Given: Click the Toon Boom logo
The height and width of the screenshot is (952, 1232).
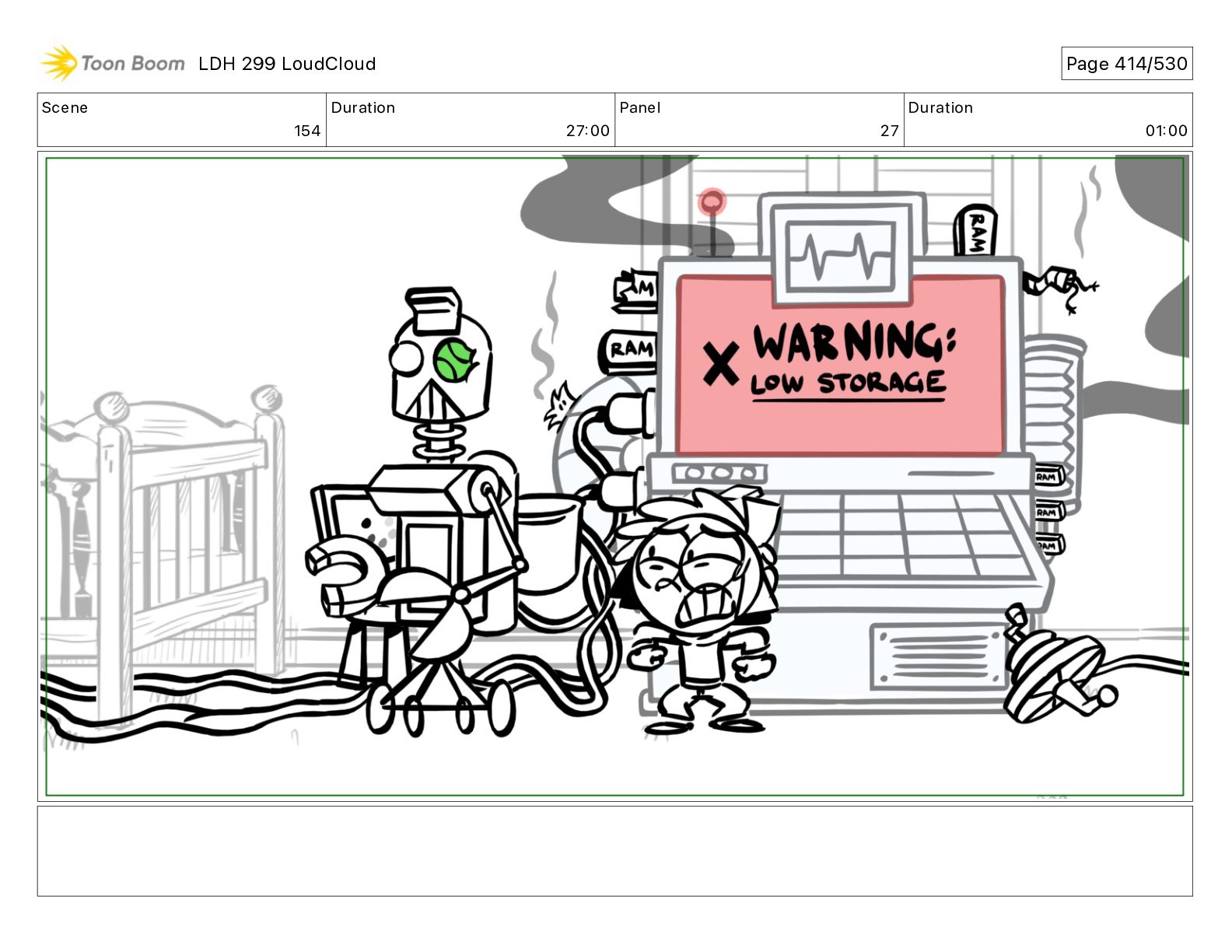Looking at the screenshot, I should (113, 63).
